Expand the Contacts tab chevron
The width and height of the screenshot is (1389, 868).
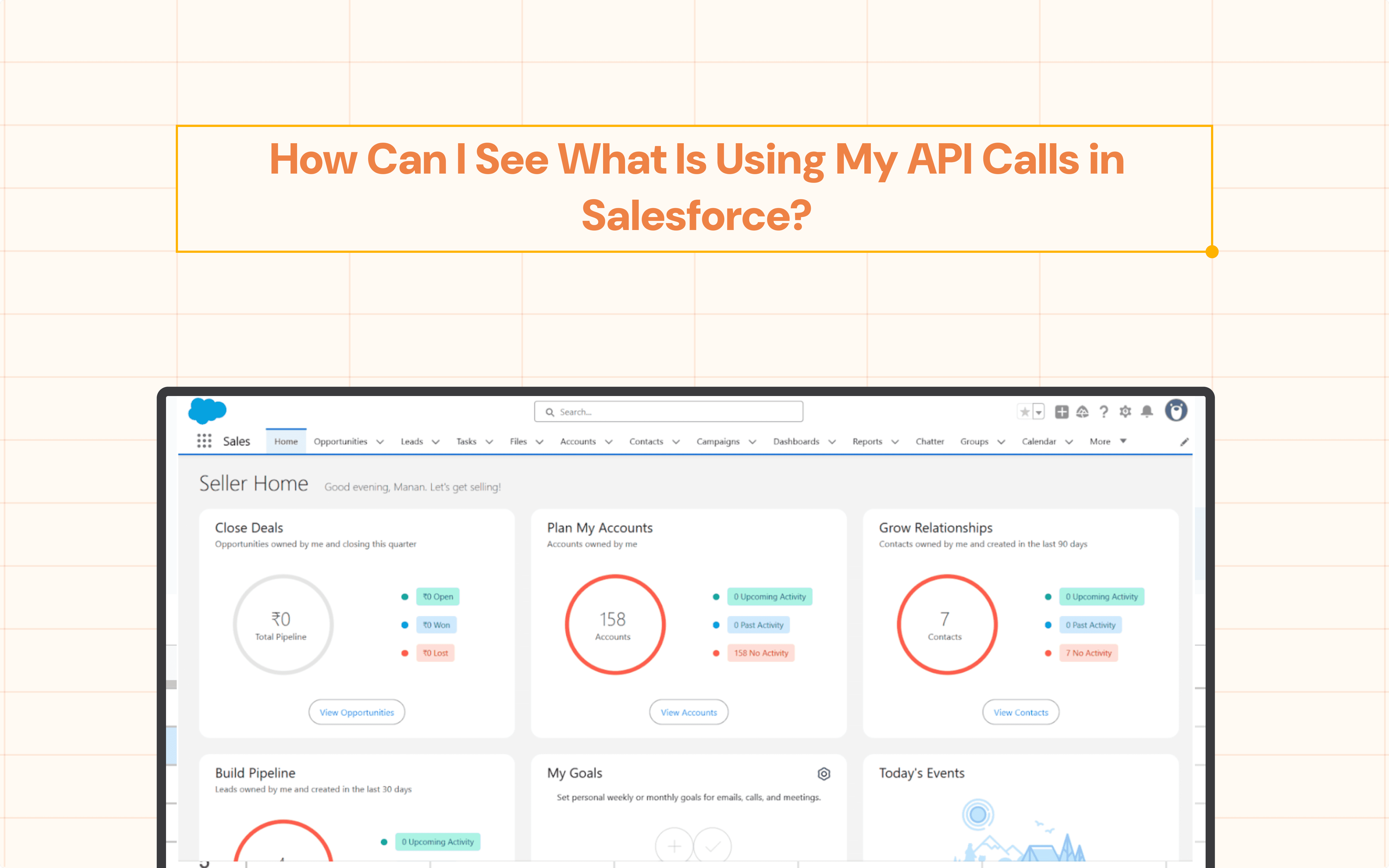(x=676, y=442)
